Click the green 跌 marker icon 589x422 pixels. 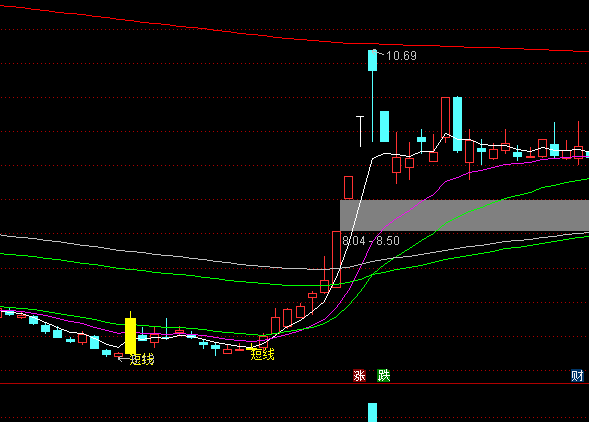384,375
